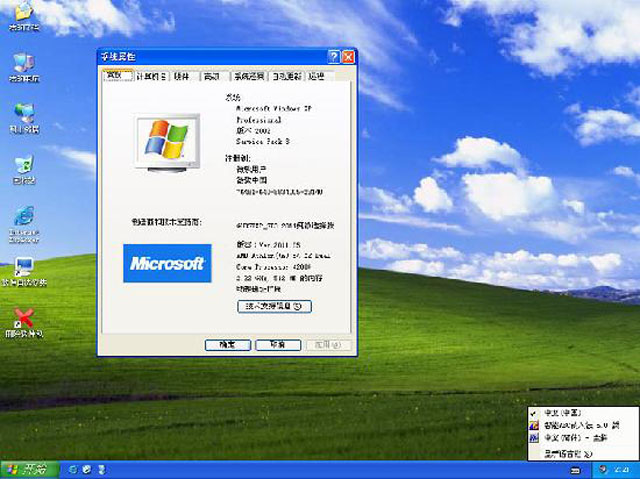
Task: Click third quick launch icon on taskbar
Action: coord(101,470)
